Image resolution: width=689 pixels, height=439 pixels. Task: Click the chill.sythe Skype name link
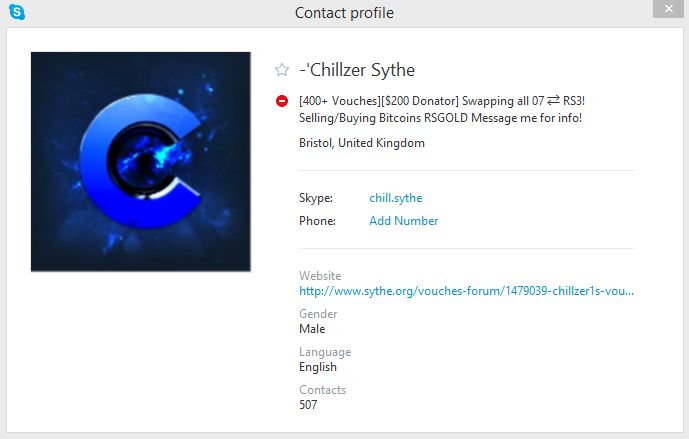click(x=395, y=198)
